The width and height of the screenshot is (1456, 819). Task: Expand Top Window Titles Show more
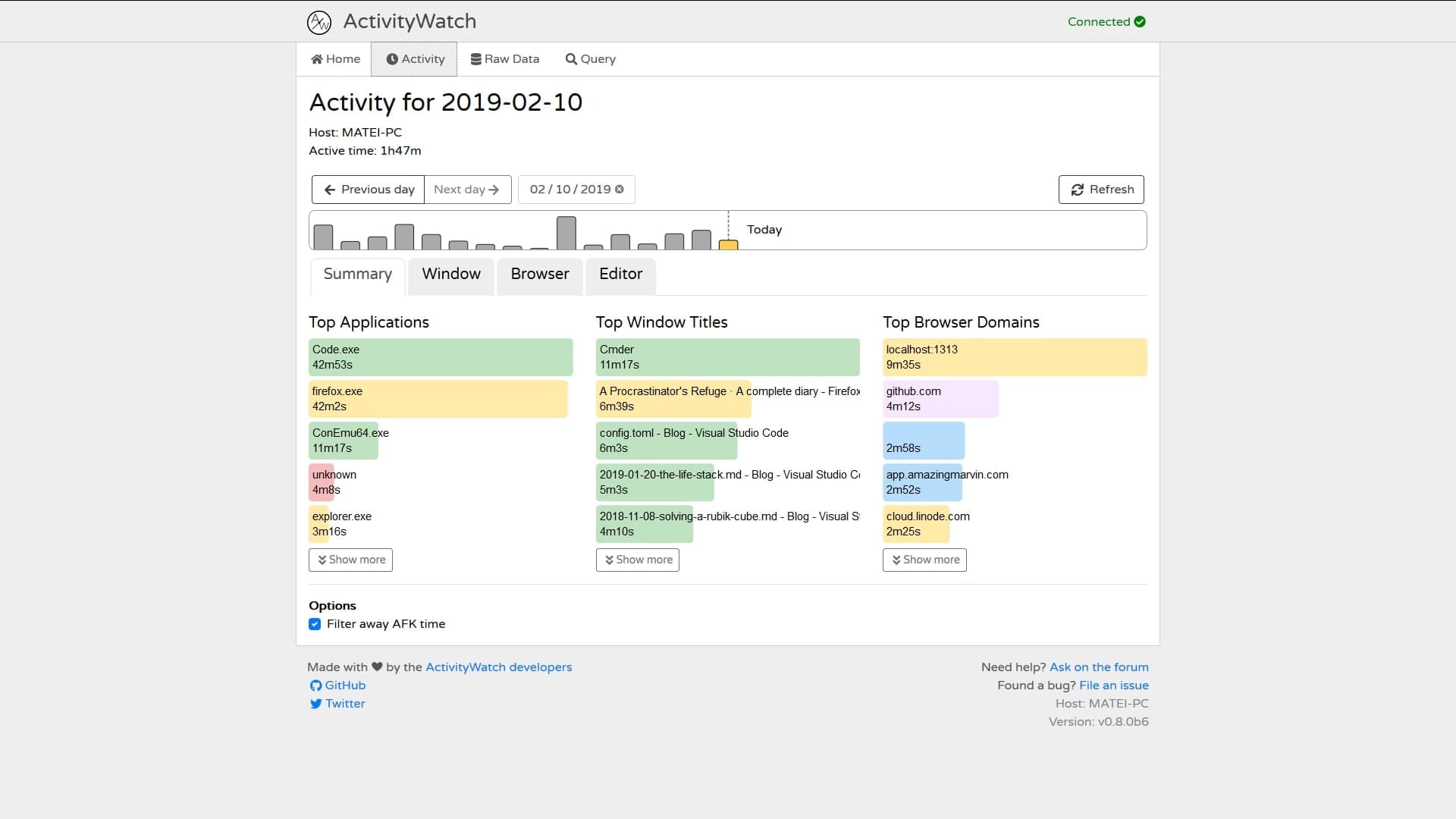[x=637, y=559]
